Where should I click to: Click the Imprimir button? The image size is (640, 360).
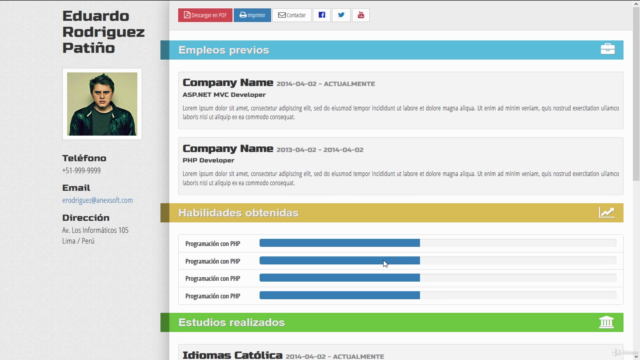pyautogui.click(x=252, y=15)
